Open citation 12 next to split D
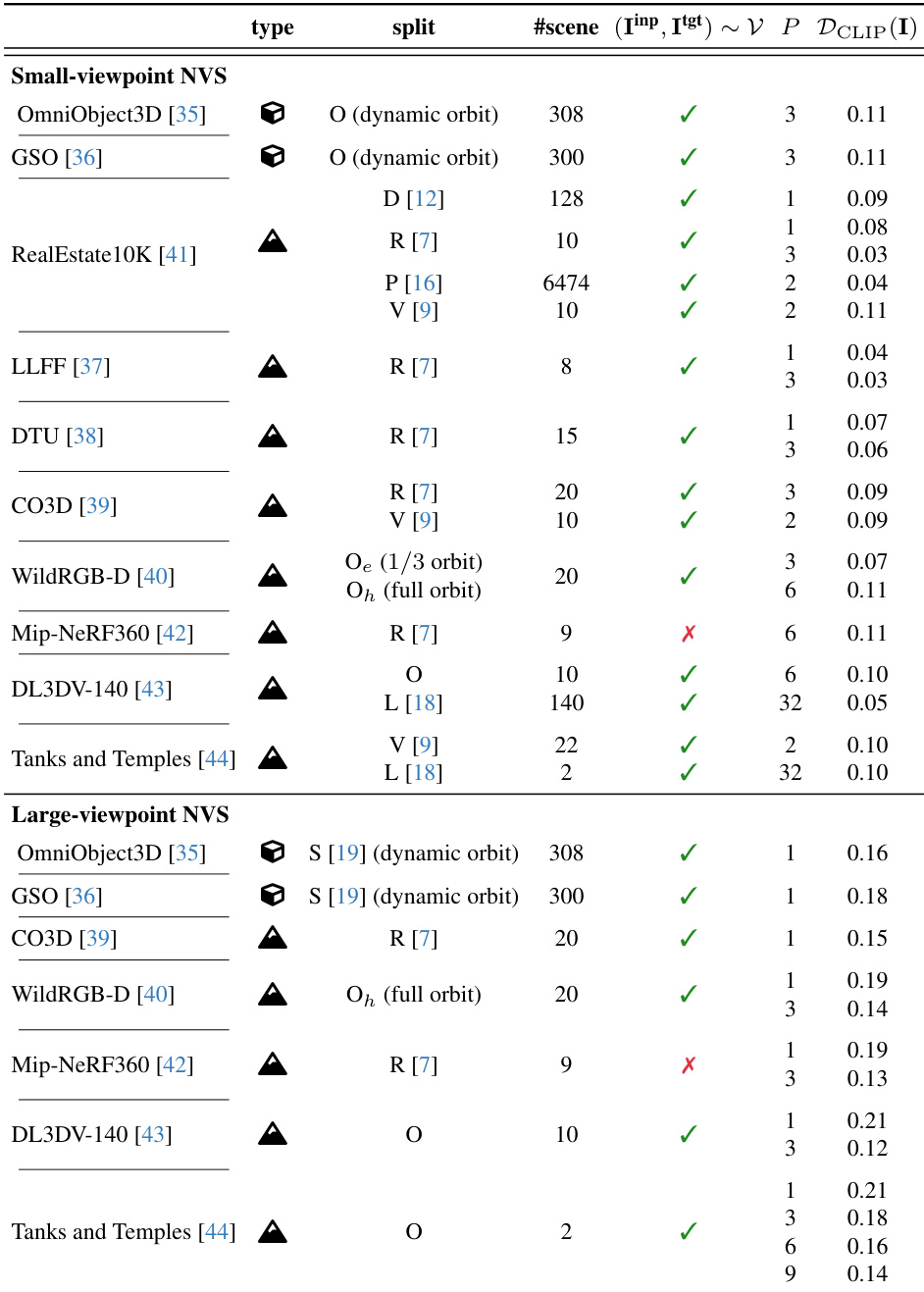This screenshot has width=924, height=1292. point(426,199)
